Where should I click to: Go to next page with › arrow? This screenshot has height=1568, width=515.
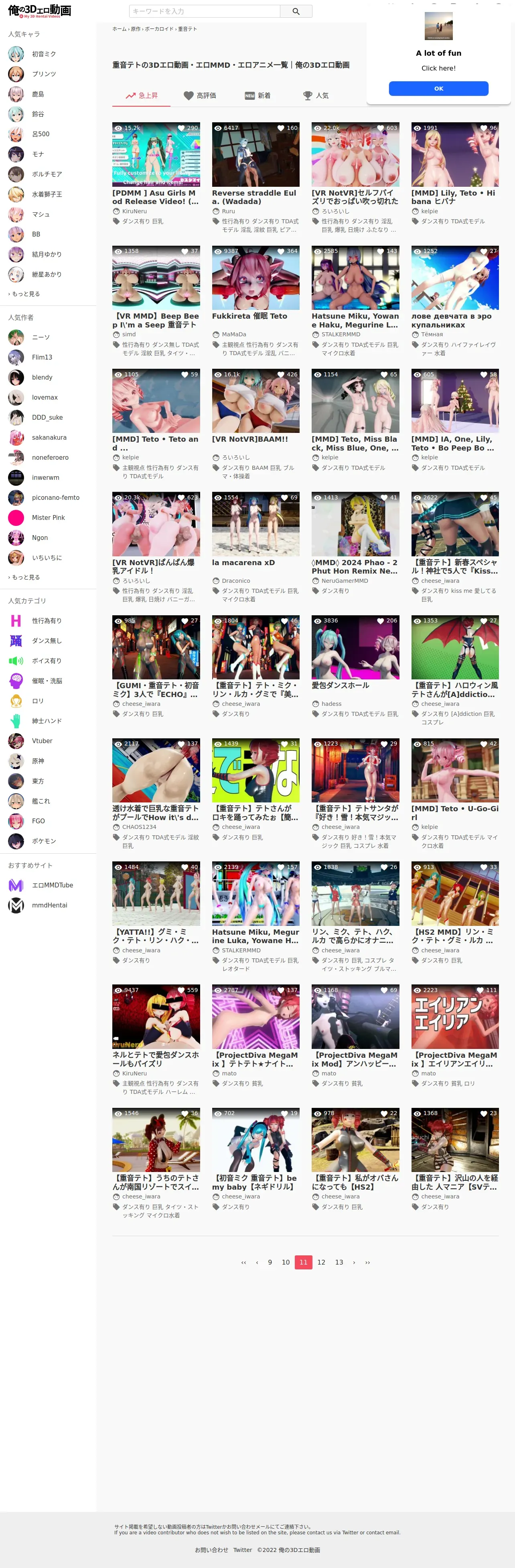point(354,1263)
